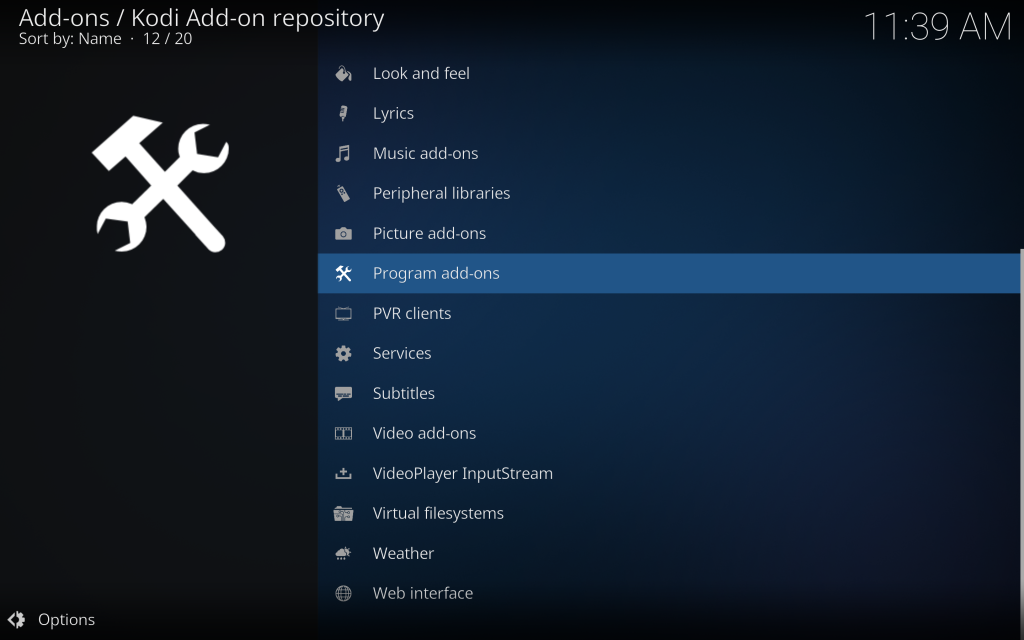Click the music note icon for Music add-ons

(x=343, y=153)
